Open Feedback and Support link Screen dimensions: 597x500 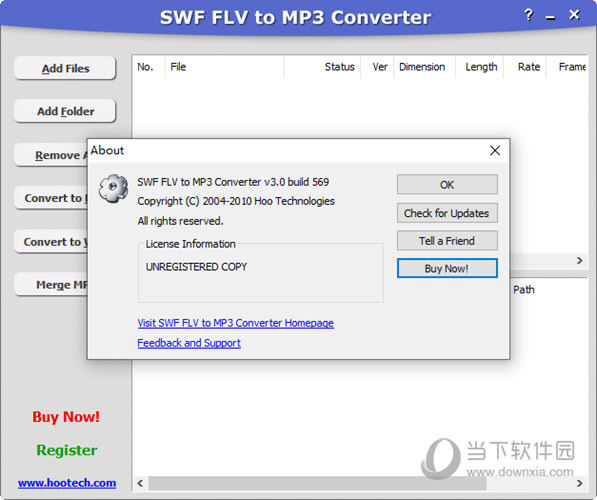pos(189,343)
